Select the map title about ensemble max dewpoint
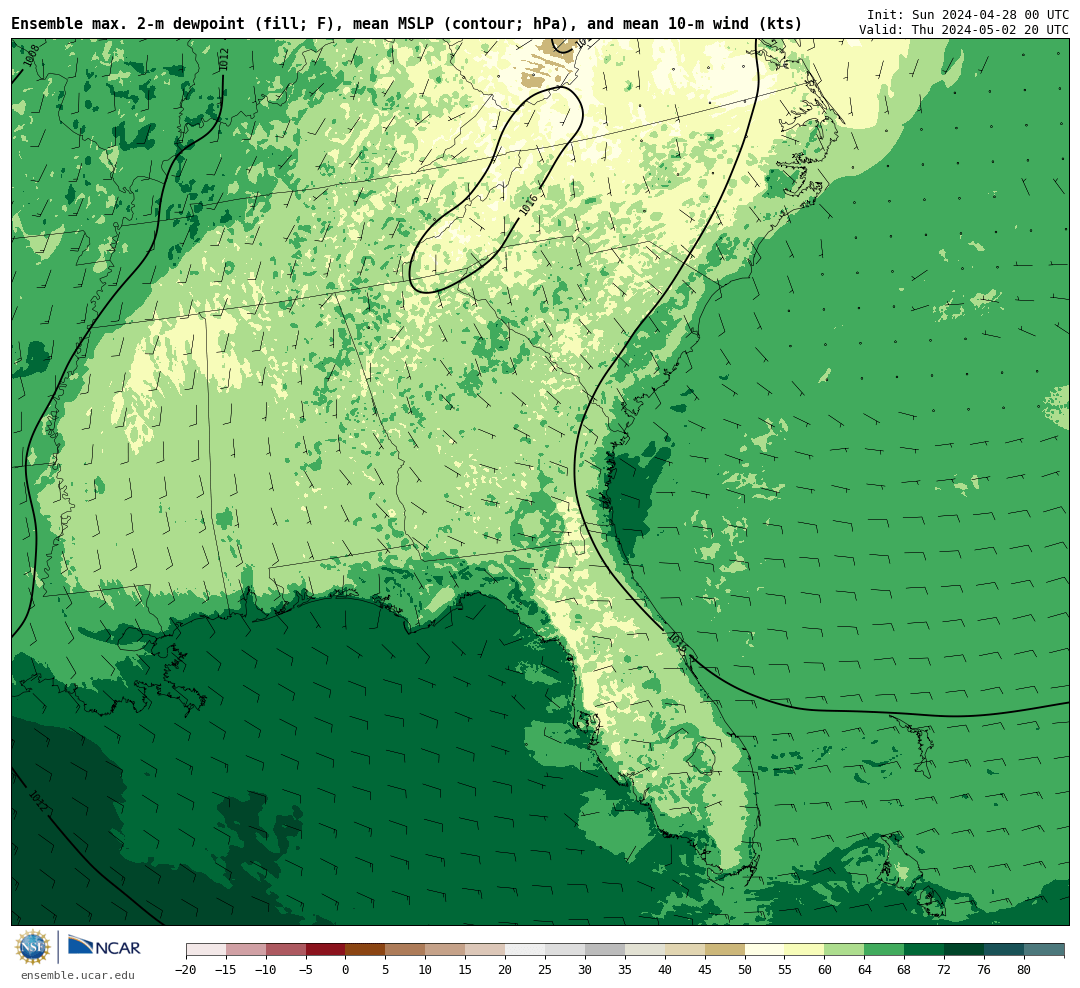 pos(406,24)
